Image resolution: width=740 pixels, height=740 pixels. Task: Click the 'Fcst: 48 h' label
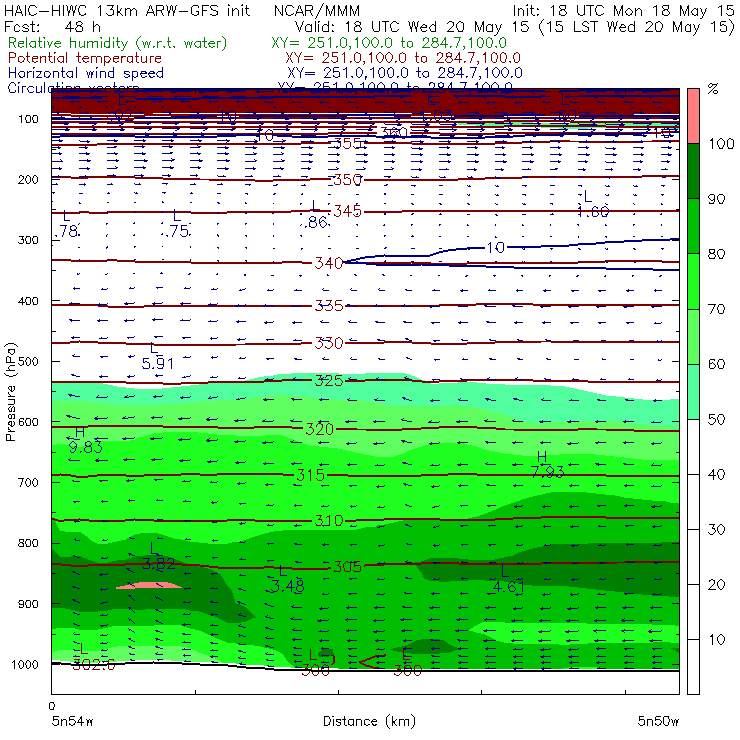pos(52,26)
